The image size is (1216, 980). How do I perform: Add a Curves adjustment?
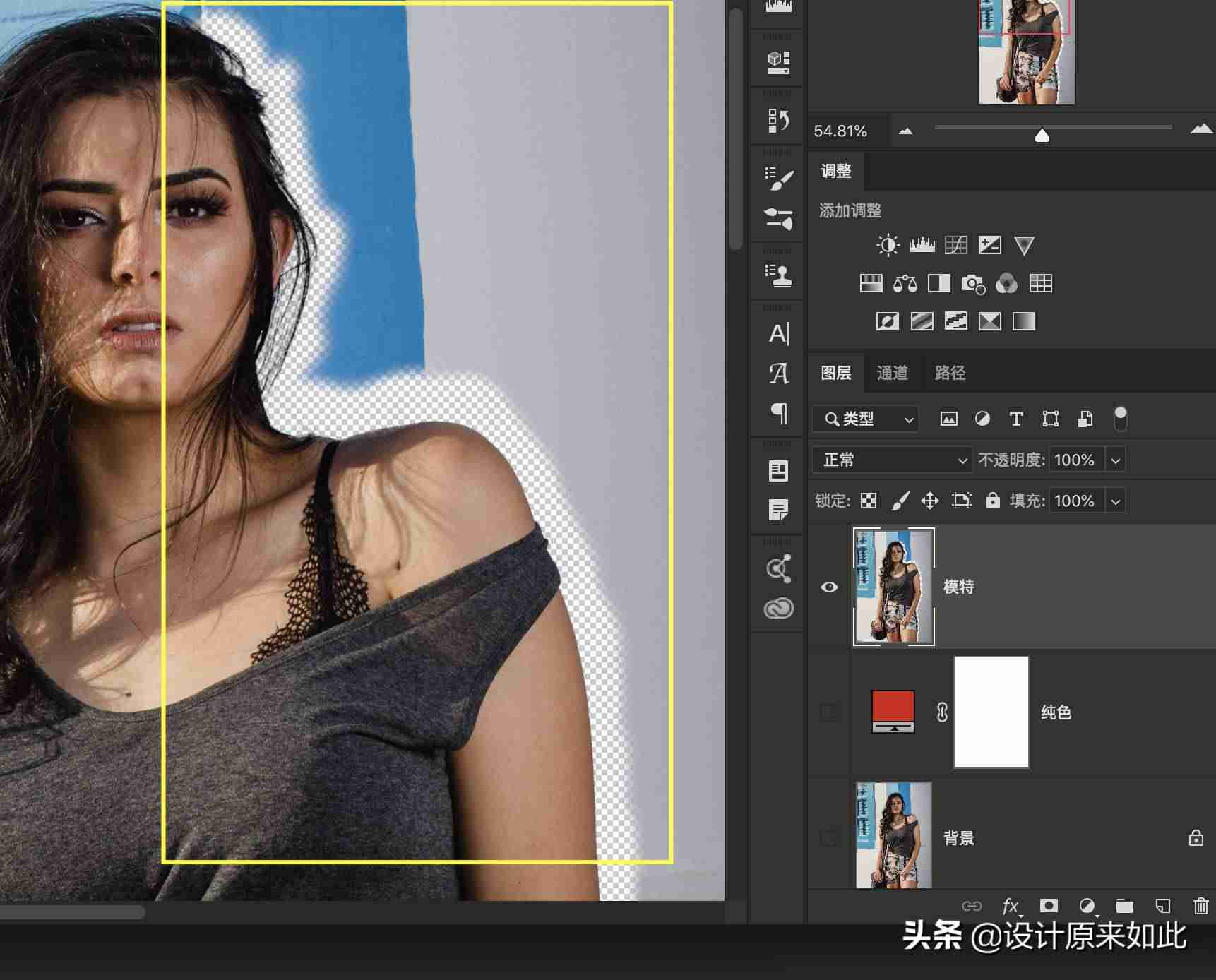coord(956,245)
